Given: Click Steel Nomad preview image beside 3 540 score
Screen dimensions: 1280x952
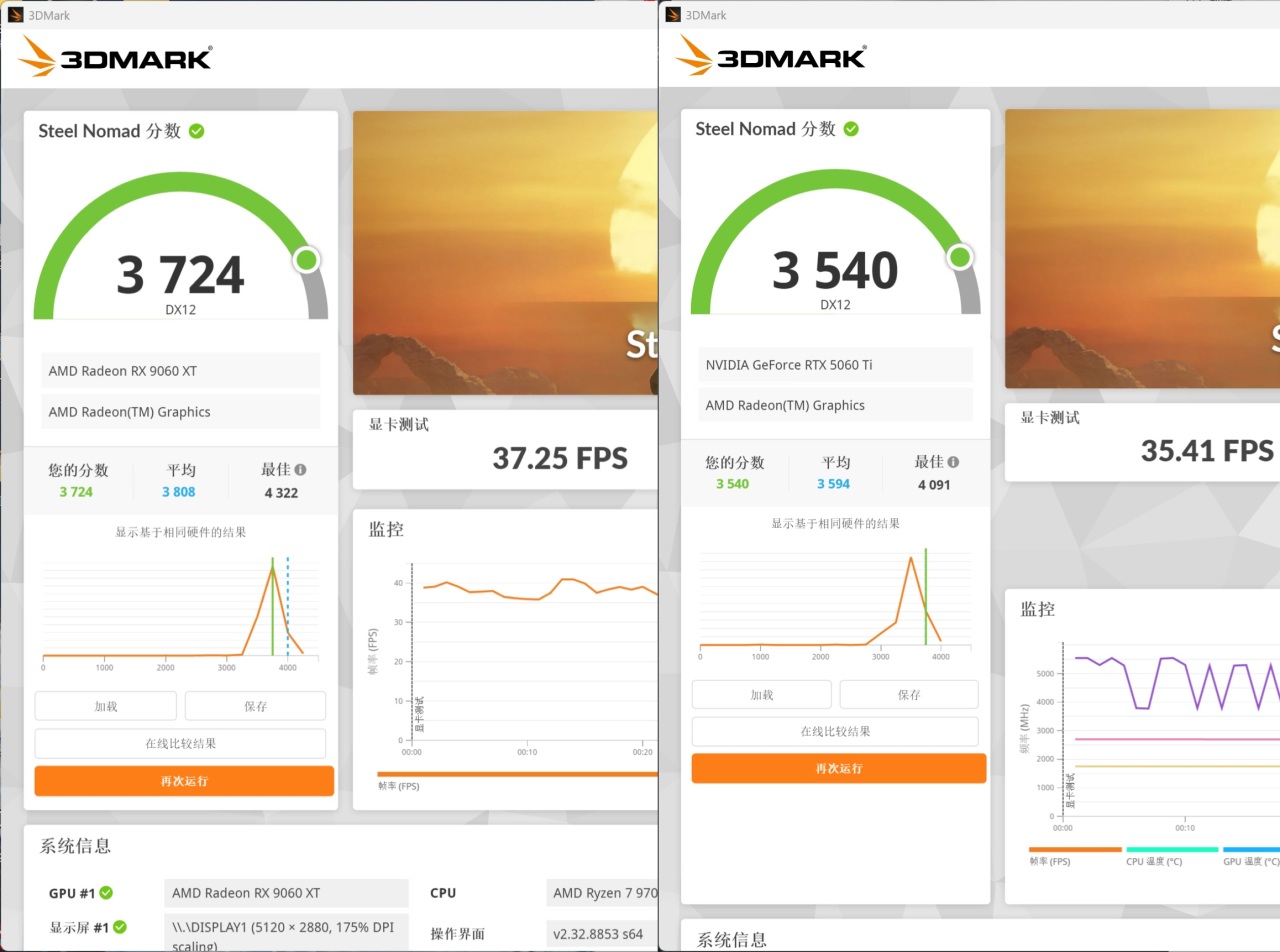Looking at the screenshot, I should [x=1142, y=248].
